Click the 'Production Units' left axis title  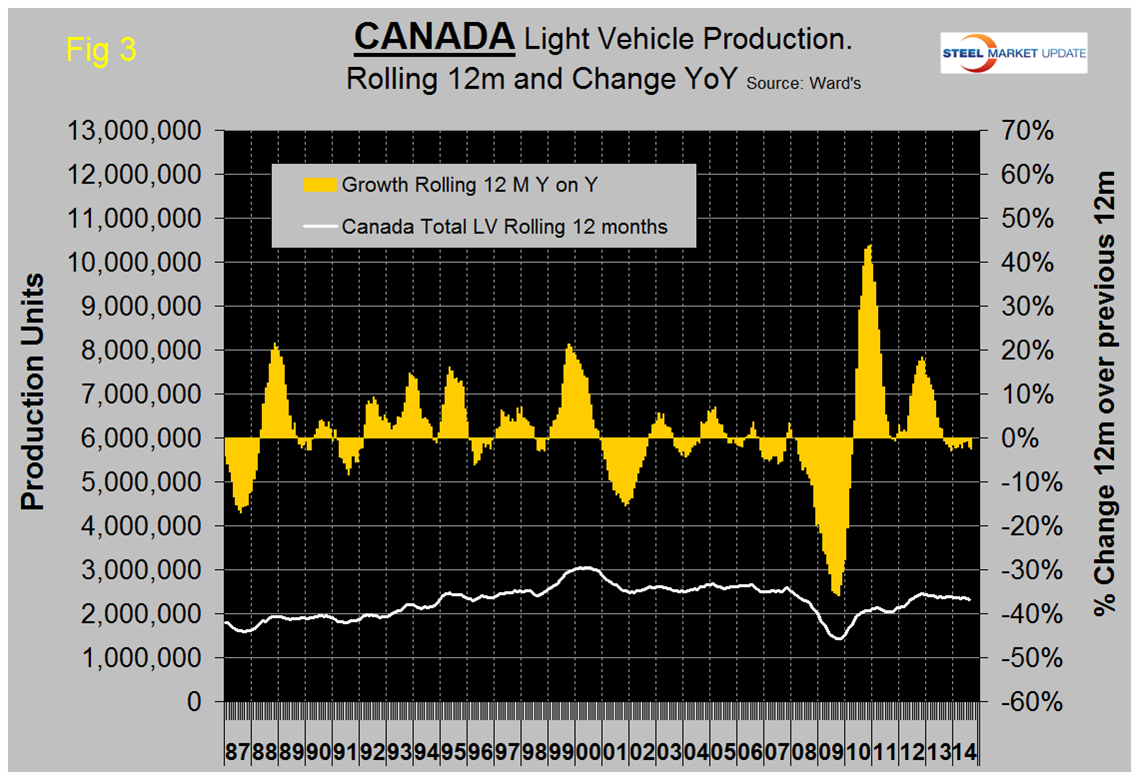(34, 390)
